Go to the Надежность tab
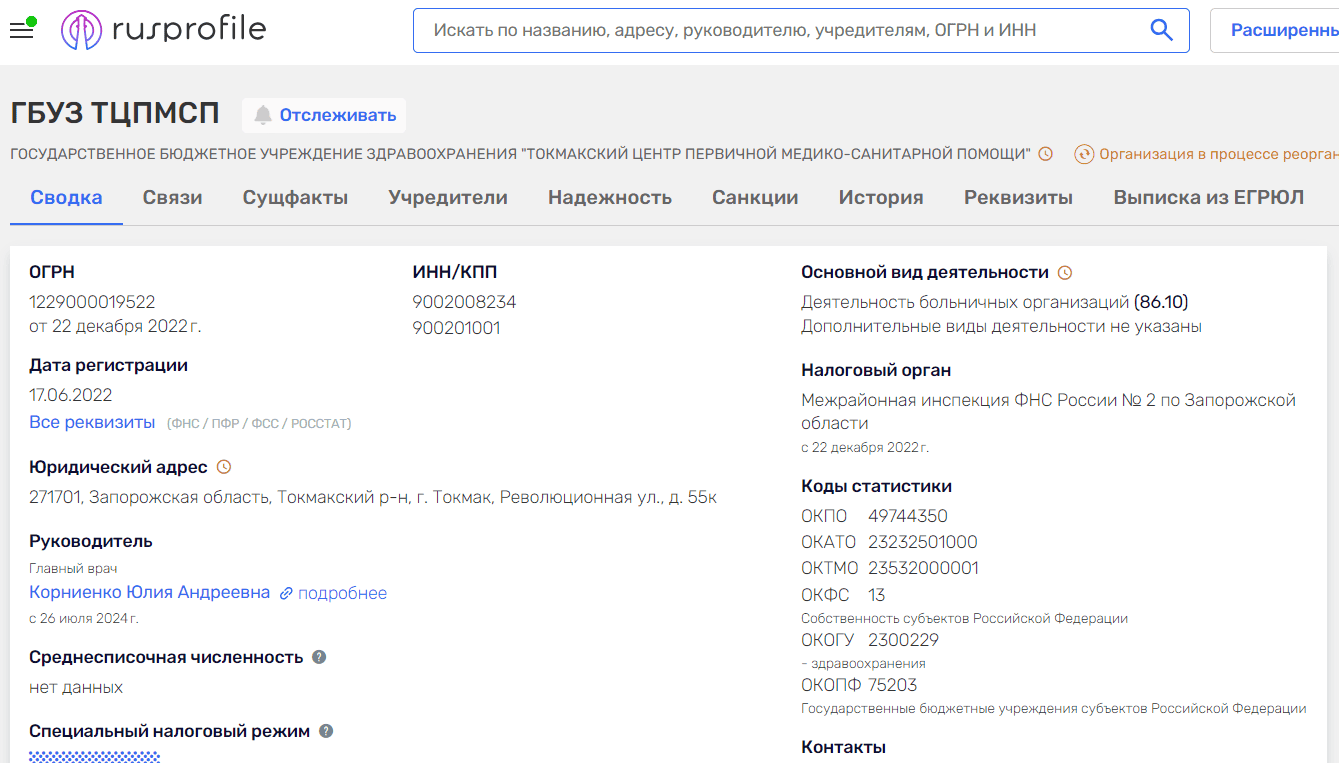Screen dimensions: 1339x763 coord(609,197)
